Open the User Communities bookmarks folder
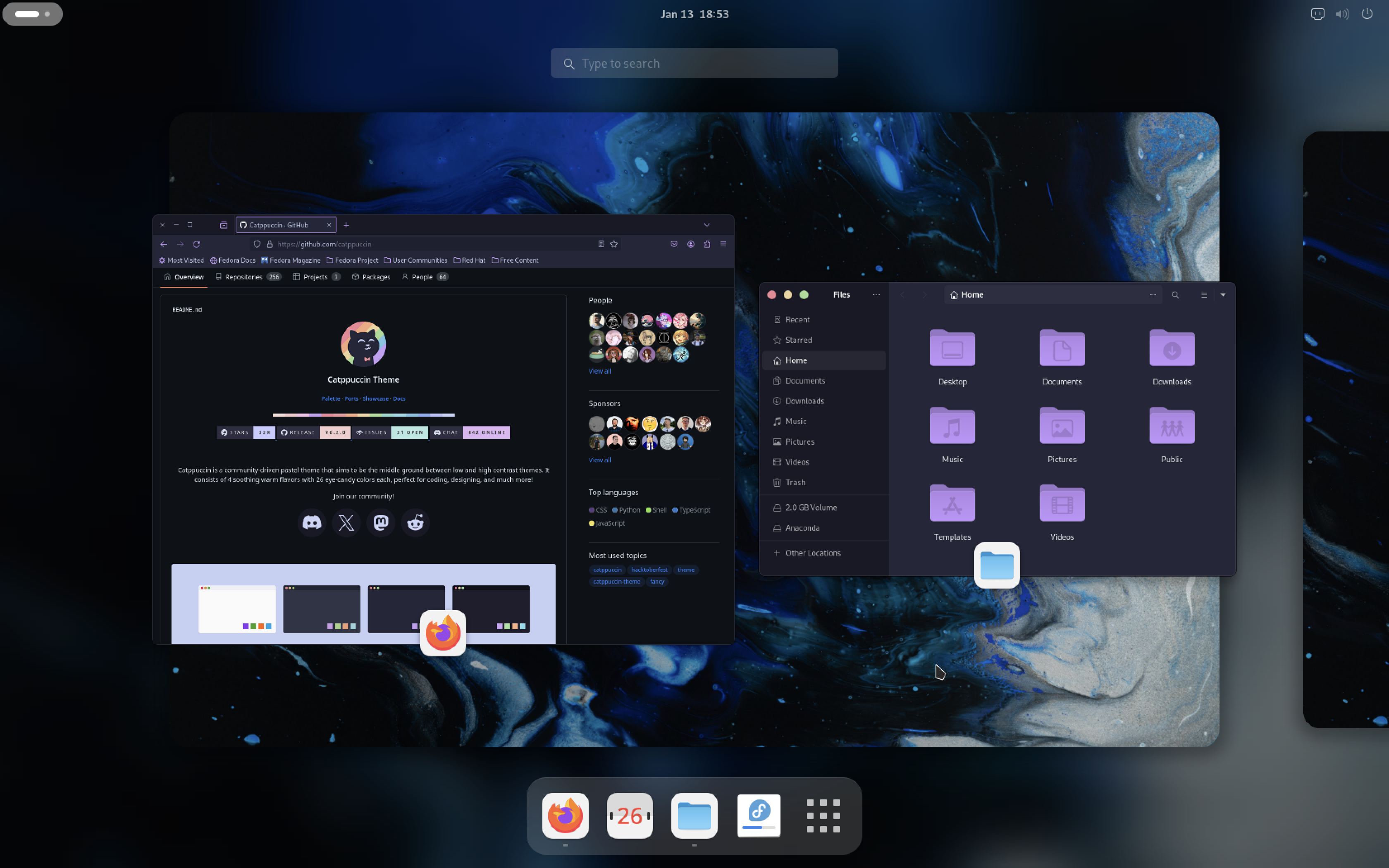Image resolution: width=1389 pixels, height=868 pixels. 415,260
